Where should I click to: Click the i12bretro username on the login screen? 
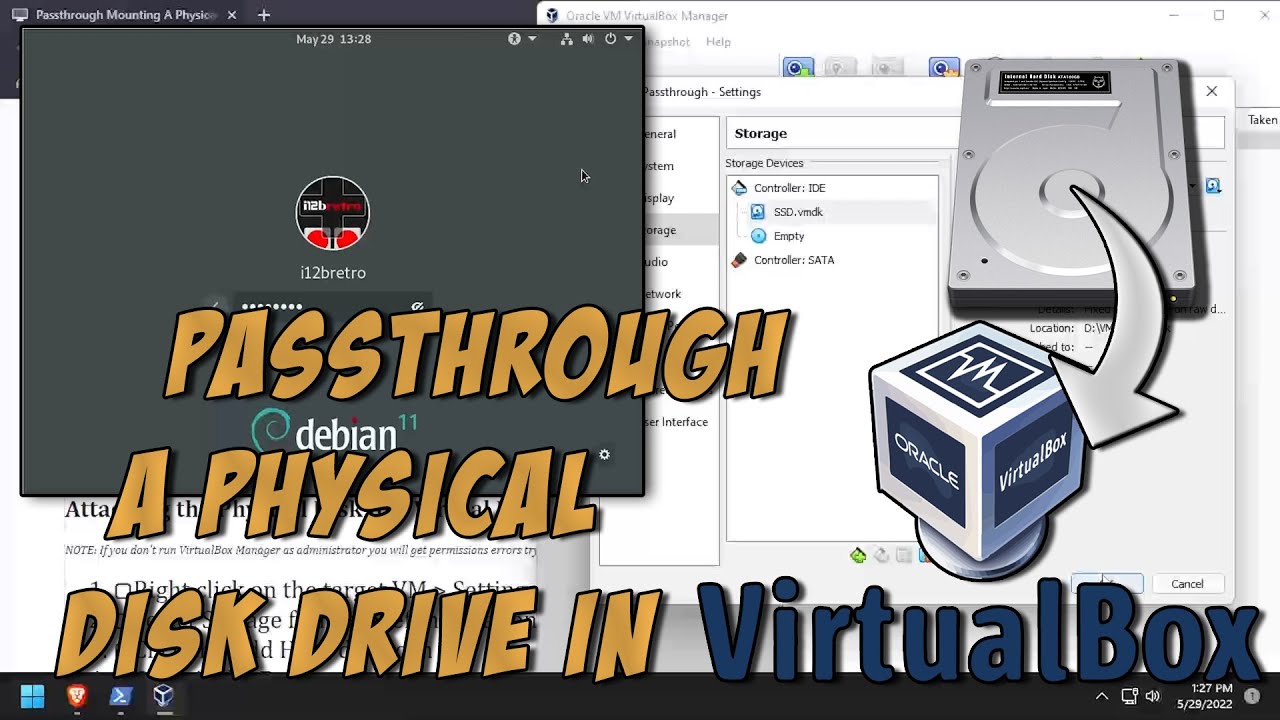click(x=333, y=273)
